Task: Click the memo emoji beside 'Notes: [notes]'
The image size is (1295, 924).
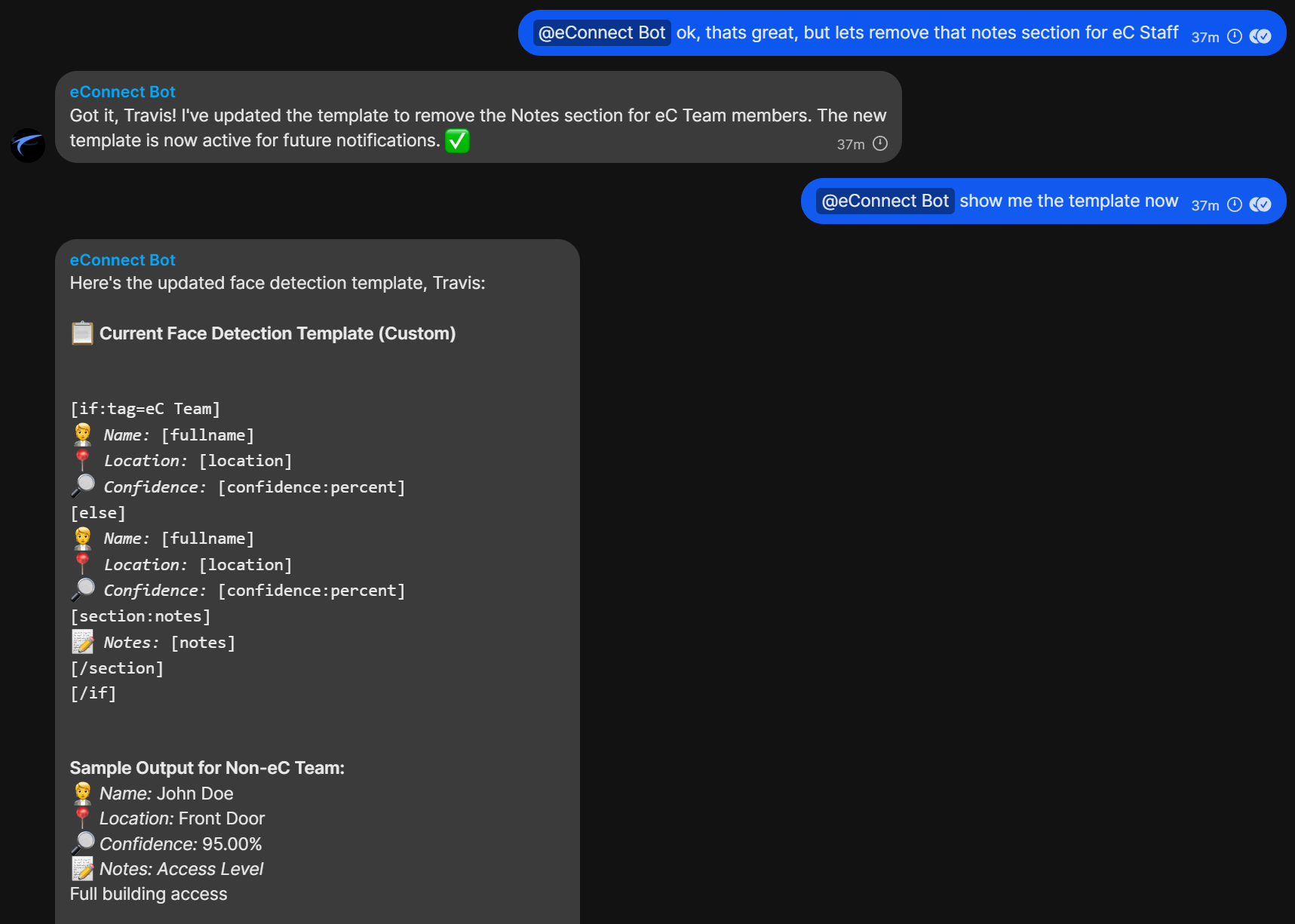Action: coord(82,642)
